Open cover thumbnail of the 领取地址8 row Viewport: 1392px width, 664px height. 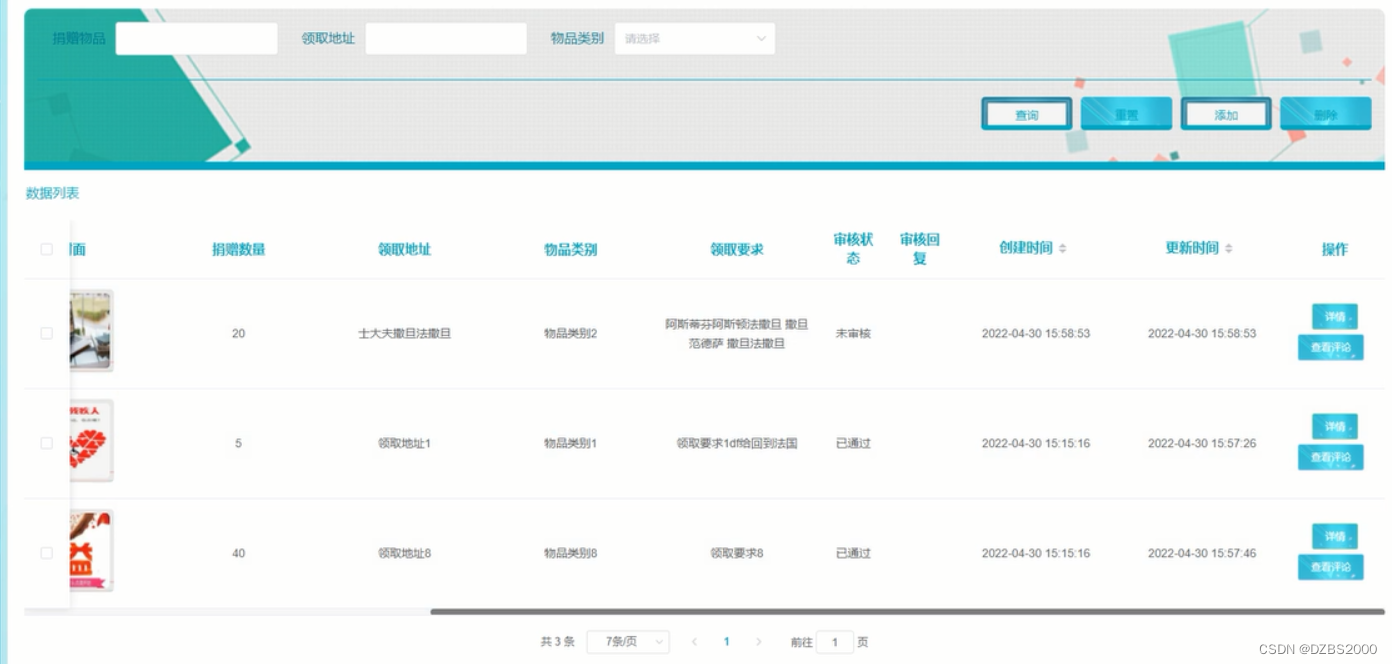[x=91, y=551]
